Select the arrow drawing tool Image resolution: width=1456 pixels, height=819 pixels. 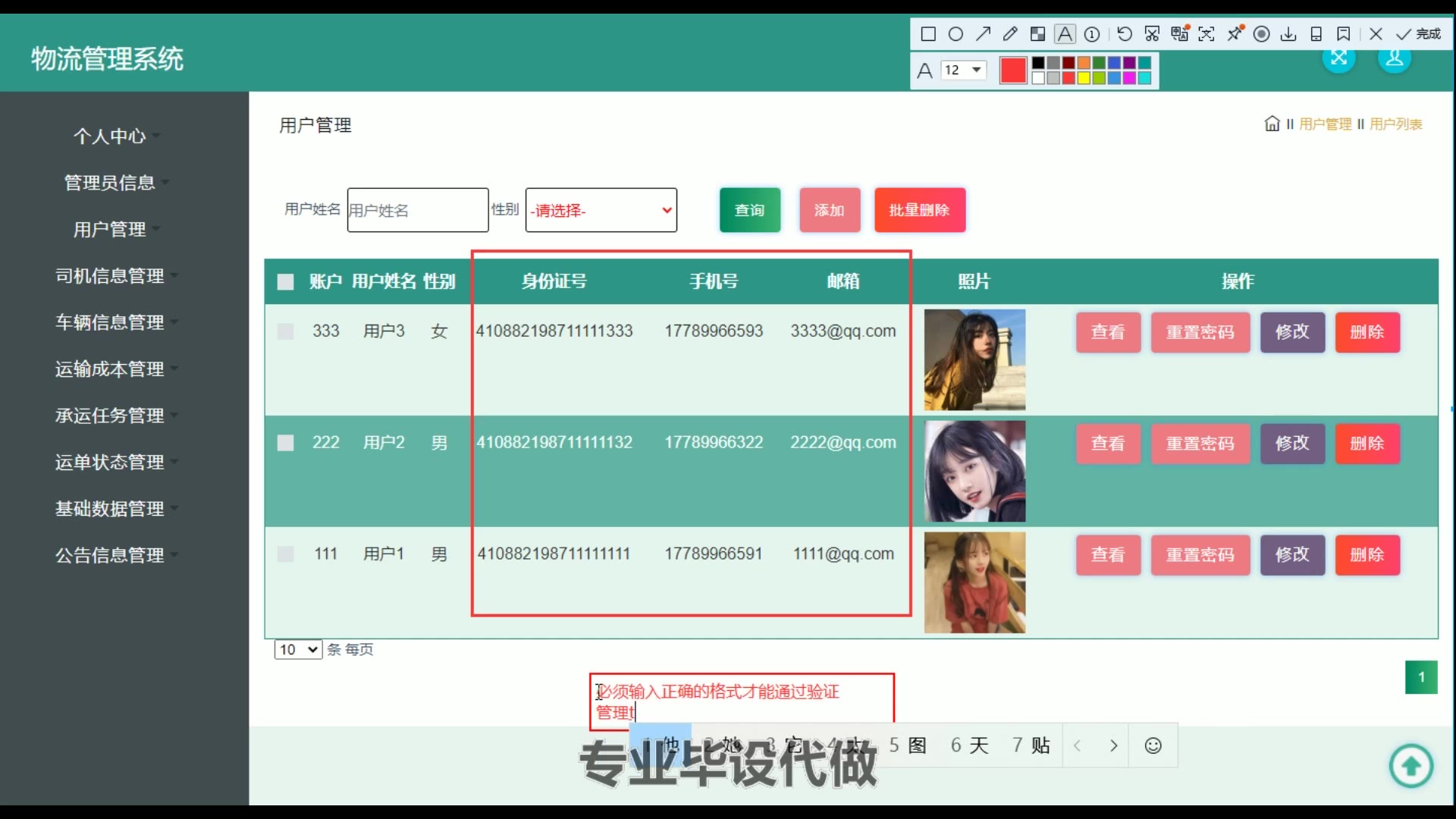(984, 34)
